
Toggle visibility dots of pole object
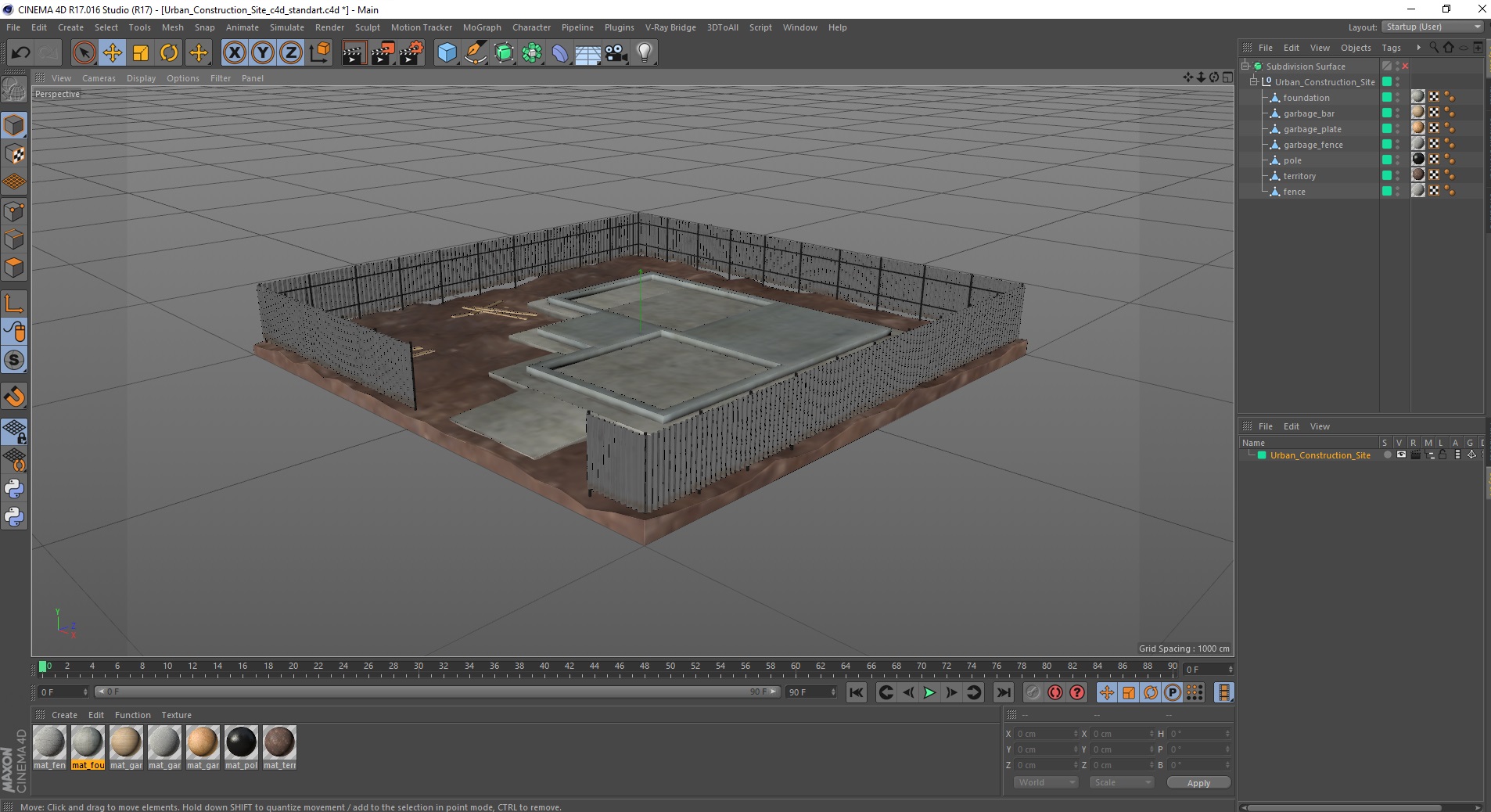pyautogui.click(x=1398, y=160)
